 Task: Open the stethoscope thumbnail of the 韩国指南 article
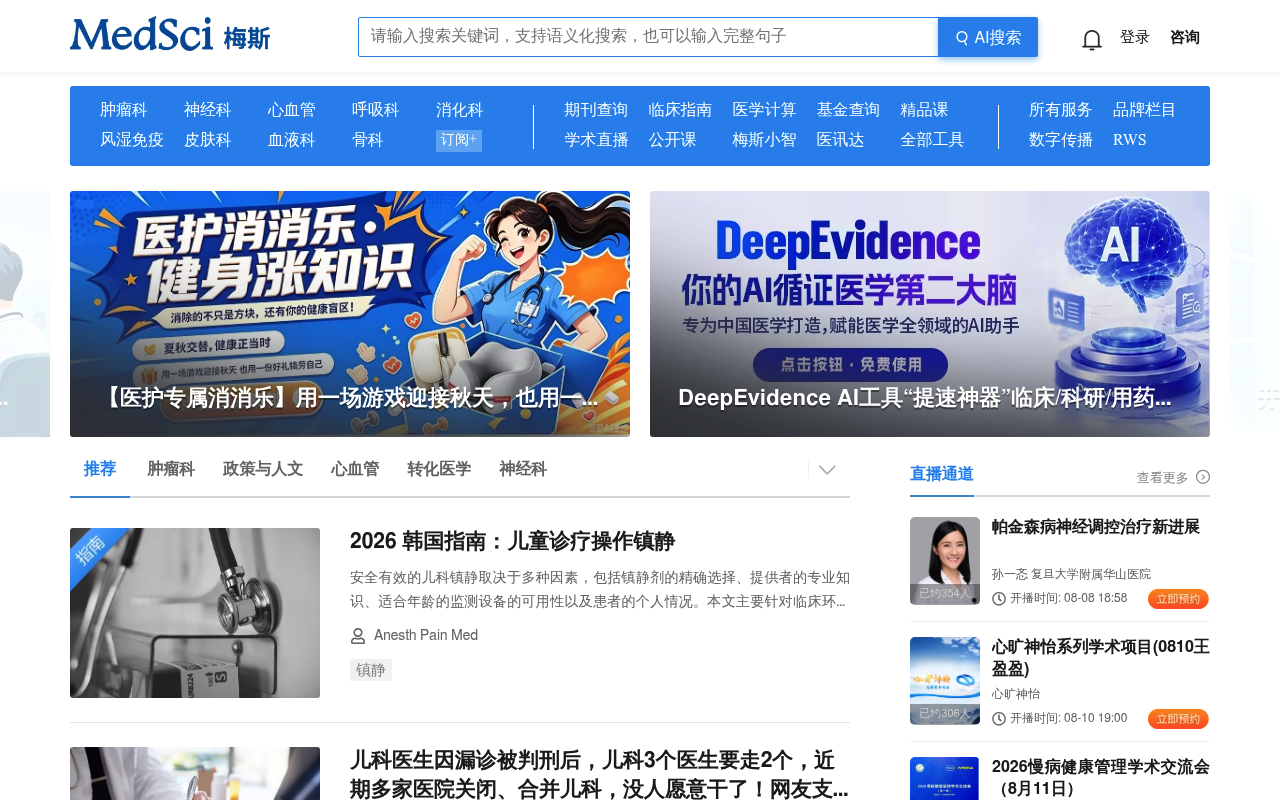pos(195,613)
